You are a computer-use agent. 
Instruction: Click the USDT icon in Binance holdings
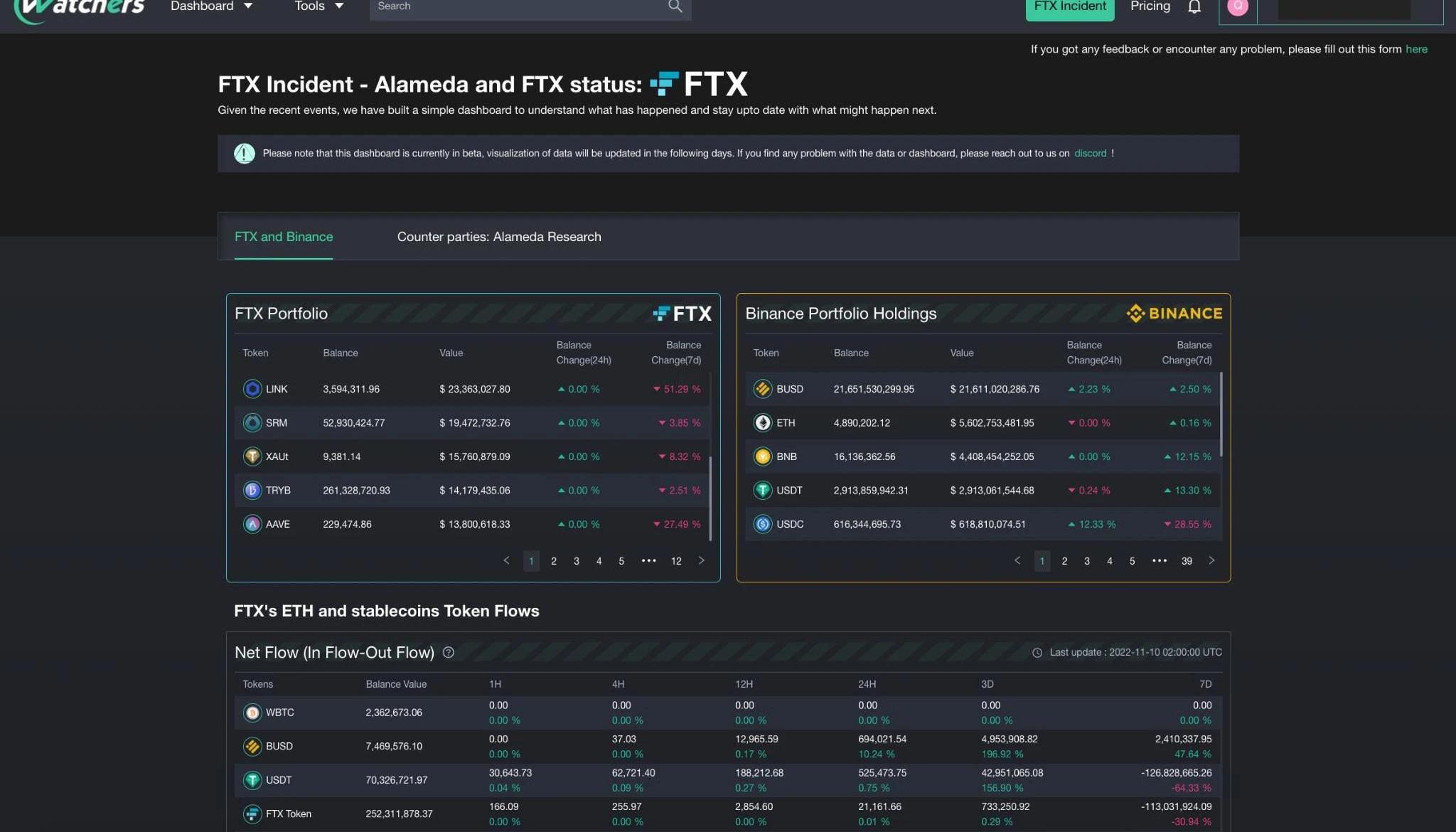tap(763, 490)
